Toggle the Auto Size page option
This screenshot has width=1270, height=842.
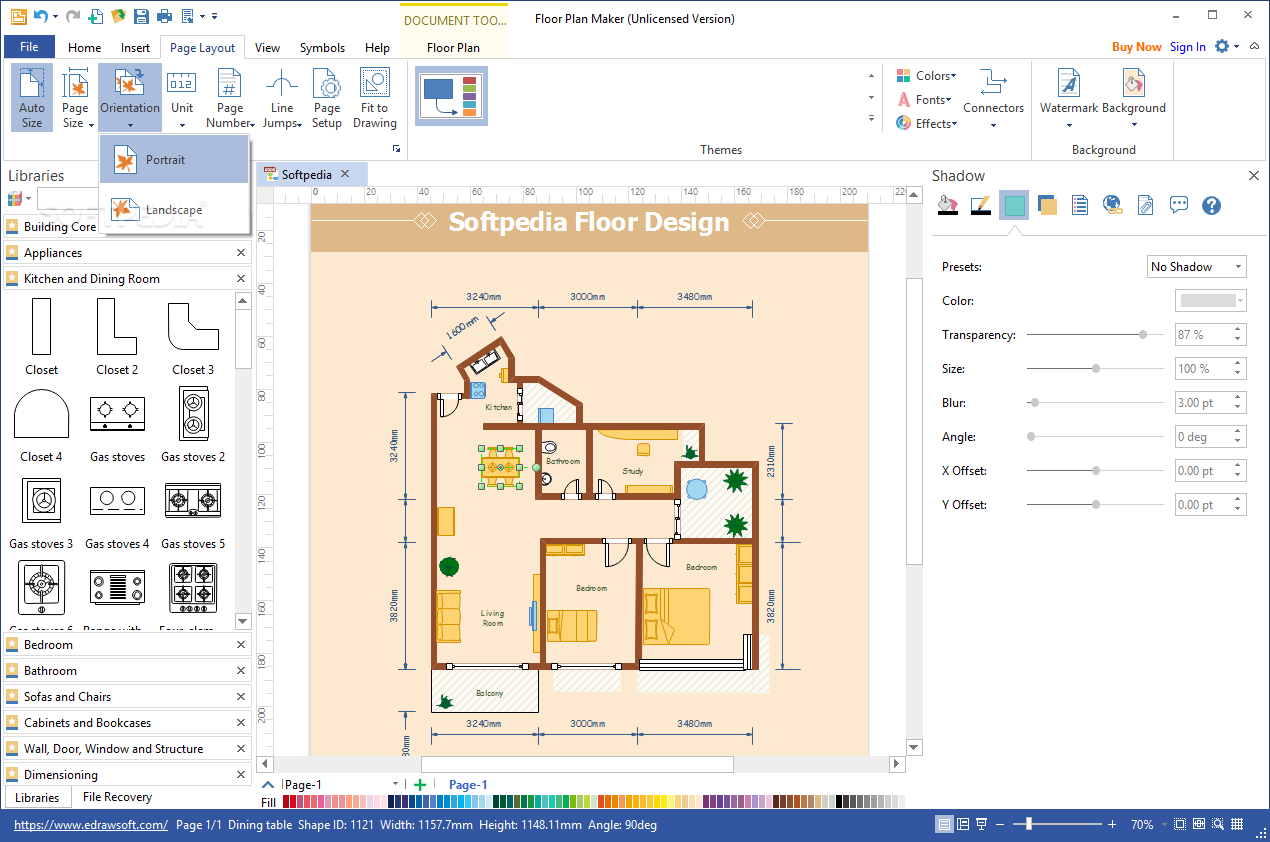[x=32, y=98]
